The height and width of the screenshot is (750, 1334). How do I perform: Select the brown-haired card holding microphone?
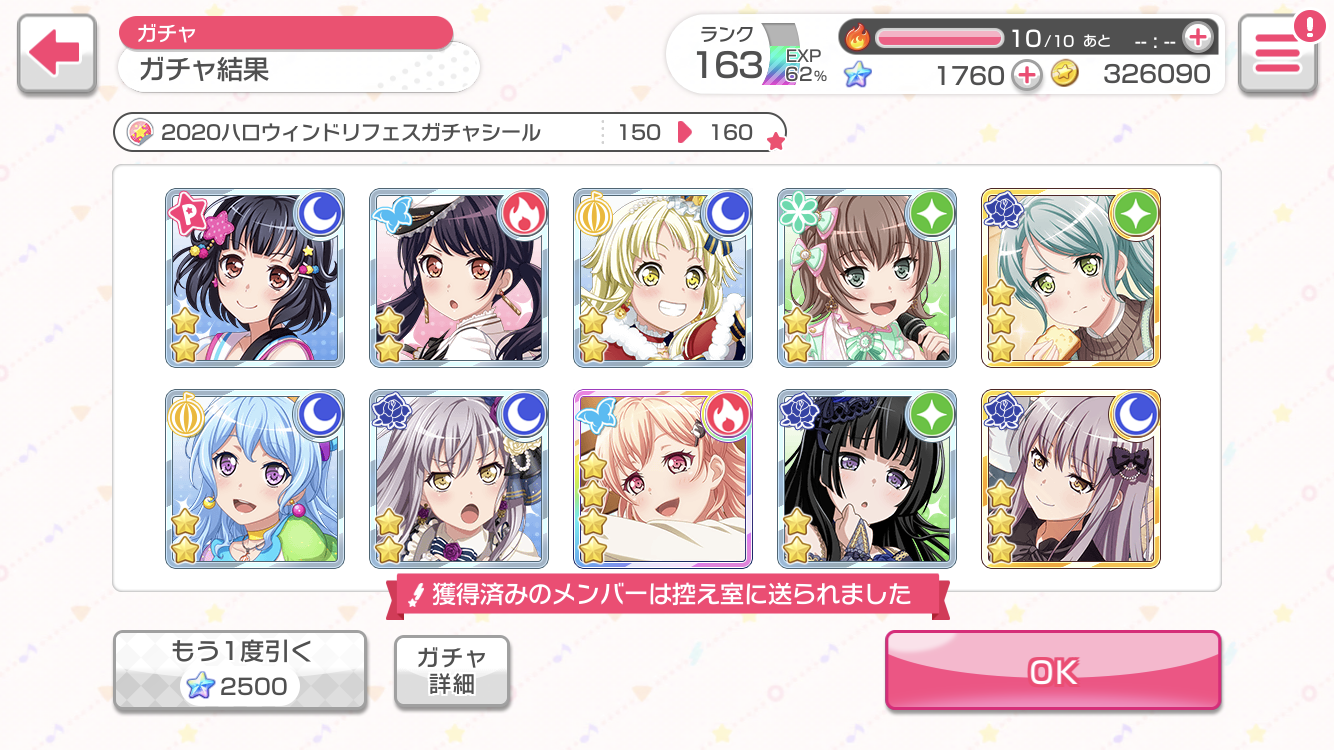point(867,278)
